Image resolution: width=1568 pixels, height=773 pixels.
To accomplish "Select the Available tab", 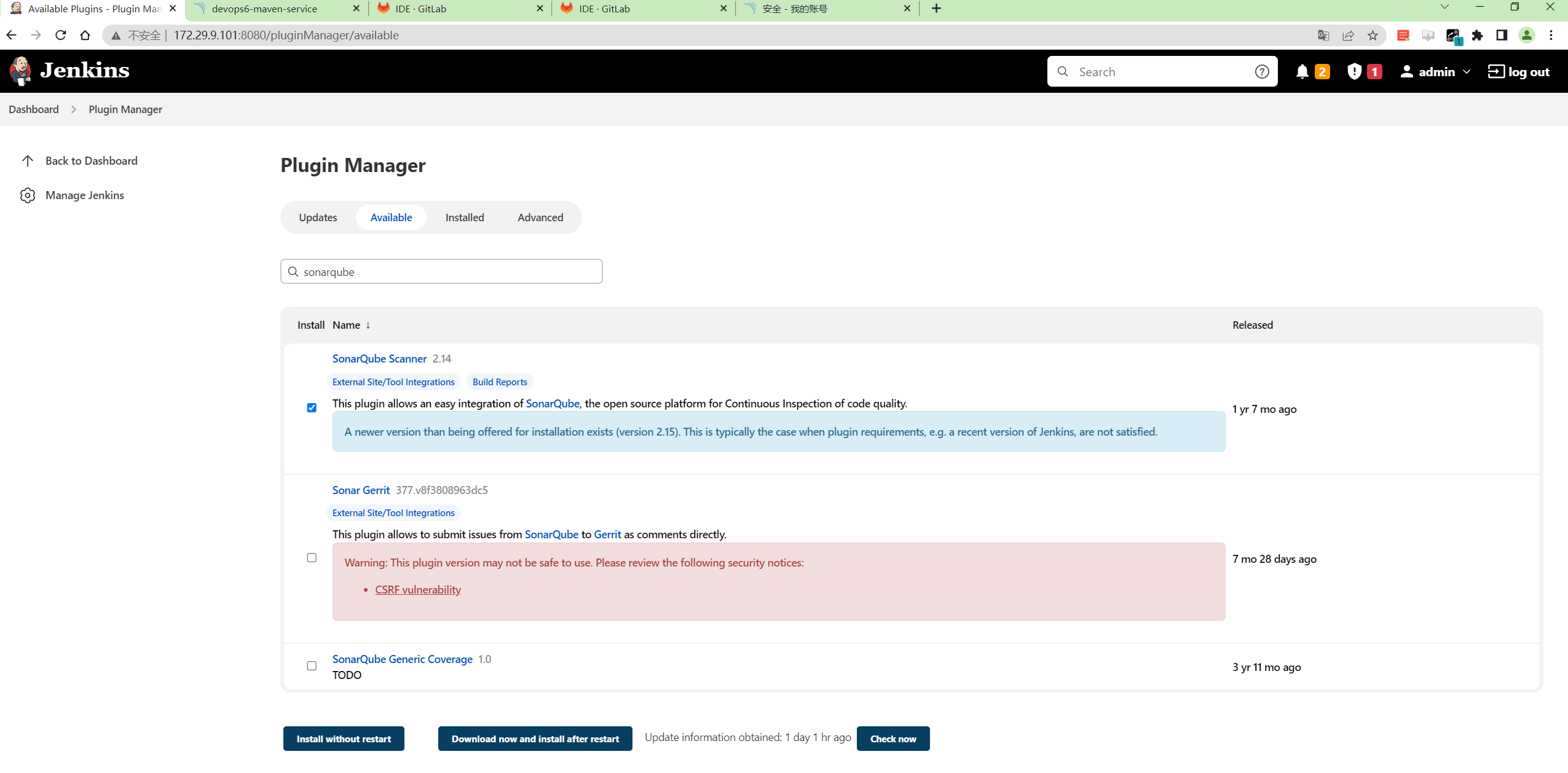I will (391, 218).
